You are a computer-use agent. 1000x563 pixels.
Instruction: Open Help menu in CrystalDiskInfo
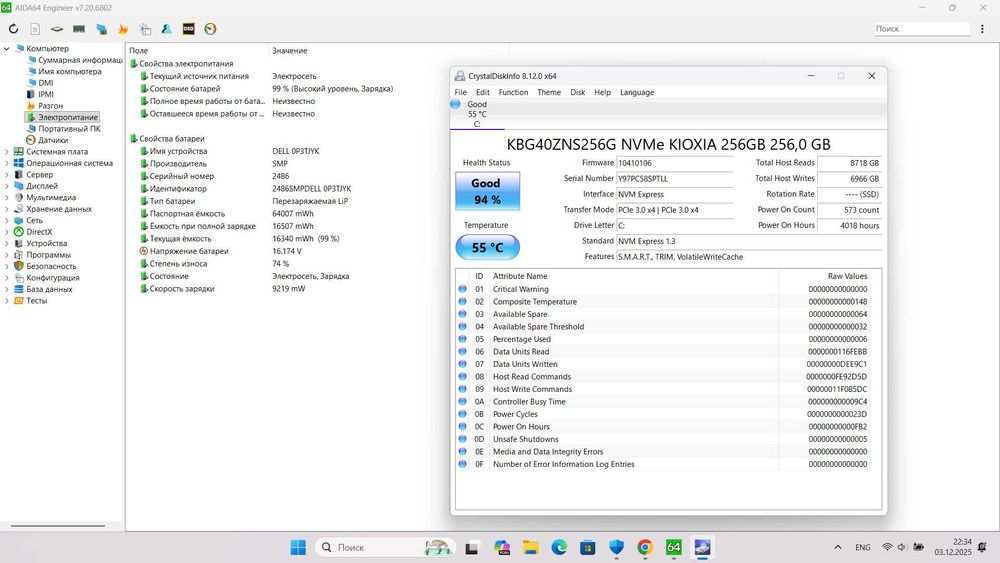[603, 92]
